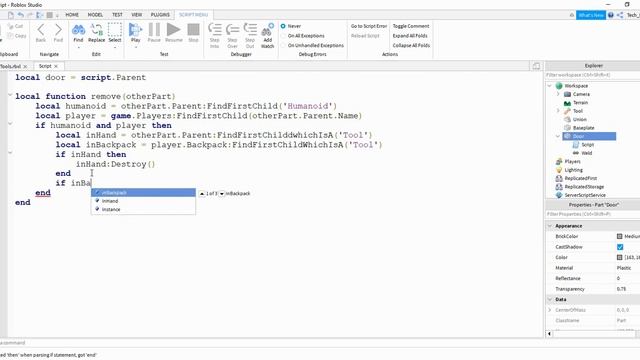The width and height of the screenshot is (640, 360).
Task: Open BrickColor swatch in Properties
Action: tap(619, 236)
